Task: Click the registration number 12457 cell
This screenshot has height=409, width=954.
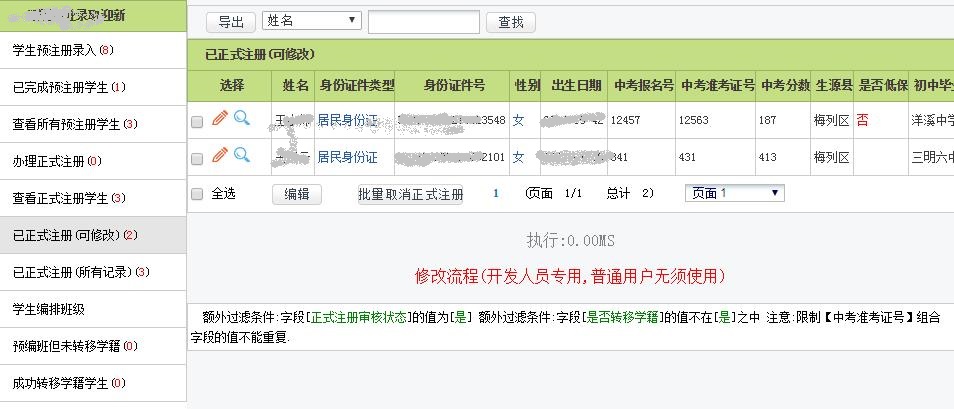Action: [625, 121]
